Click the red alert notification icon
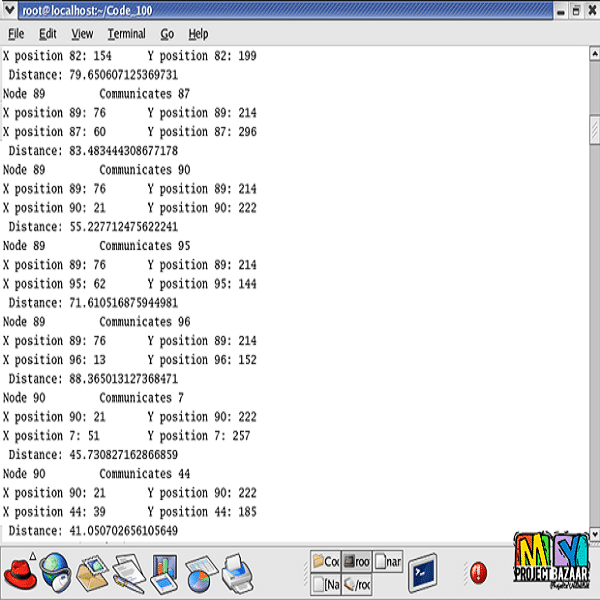 point(478,573)
